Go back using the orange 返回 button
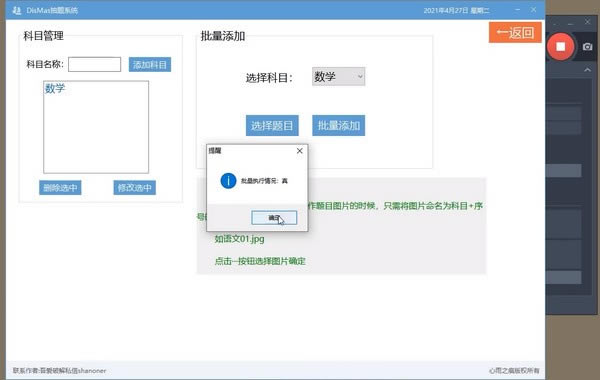 pyautogui.click(x=515, y=33)
